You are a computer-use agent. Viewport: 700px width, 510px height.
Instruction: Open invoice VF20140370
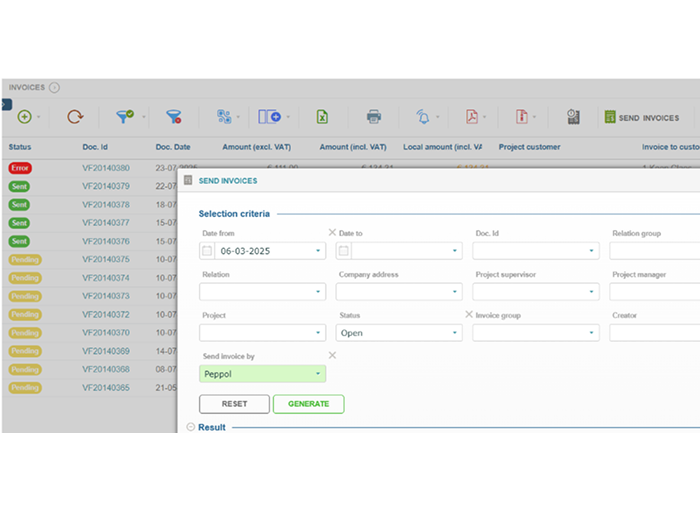106,333
